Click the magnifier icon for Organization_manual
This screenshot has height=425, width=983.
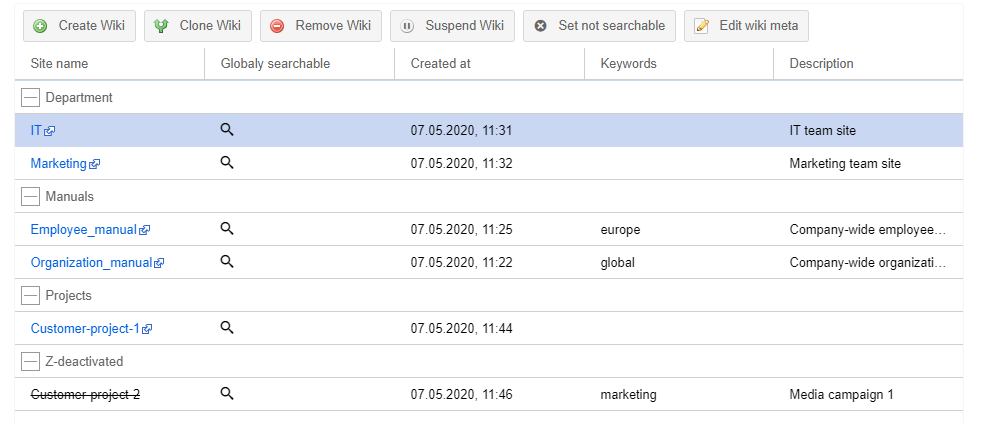click(227, 262)
